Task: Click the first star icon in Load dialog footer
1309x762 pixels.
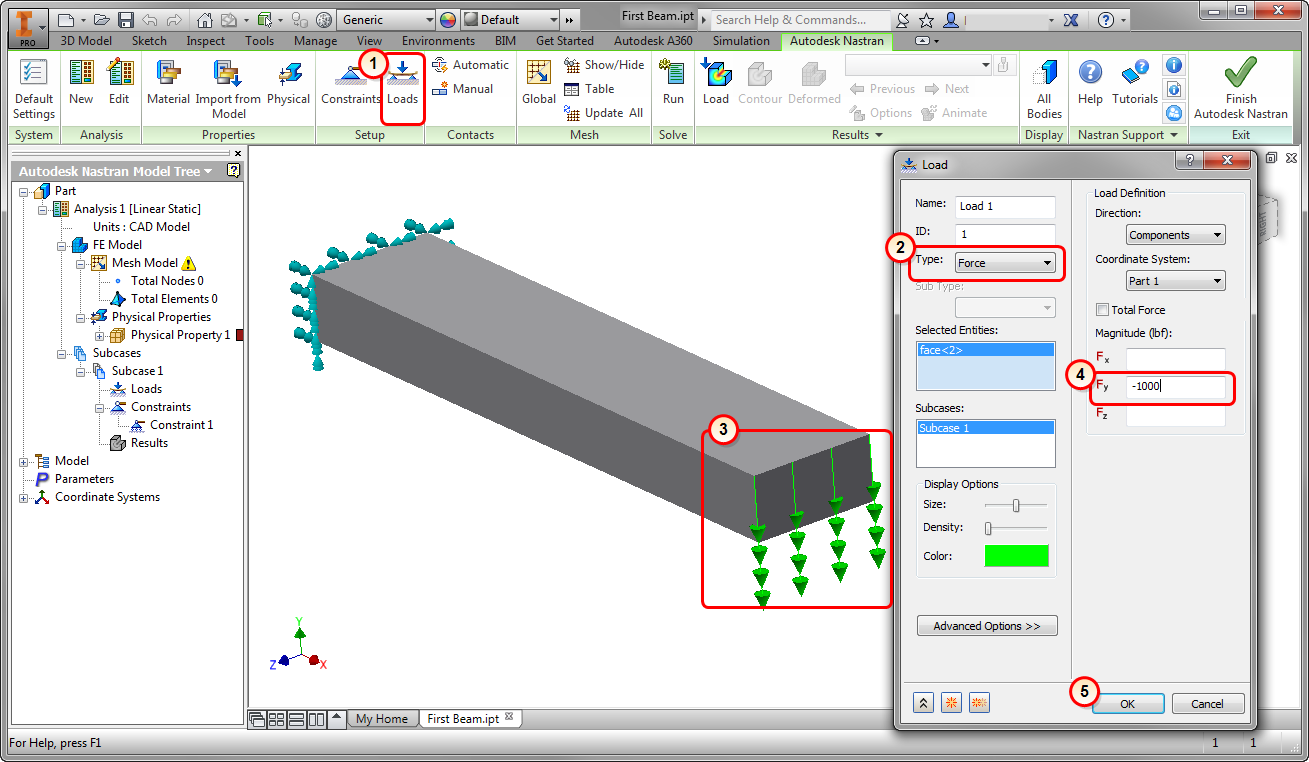Action: point(952,703)
